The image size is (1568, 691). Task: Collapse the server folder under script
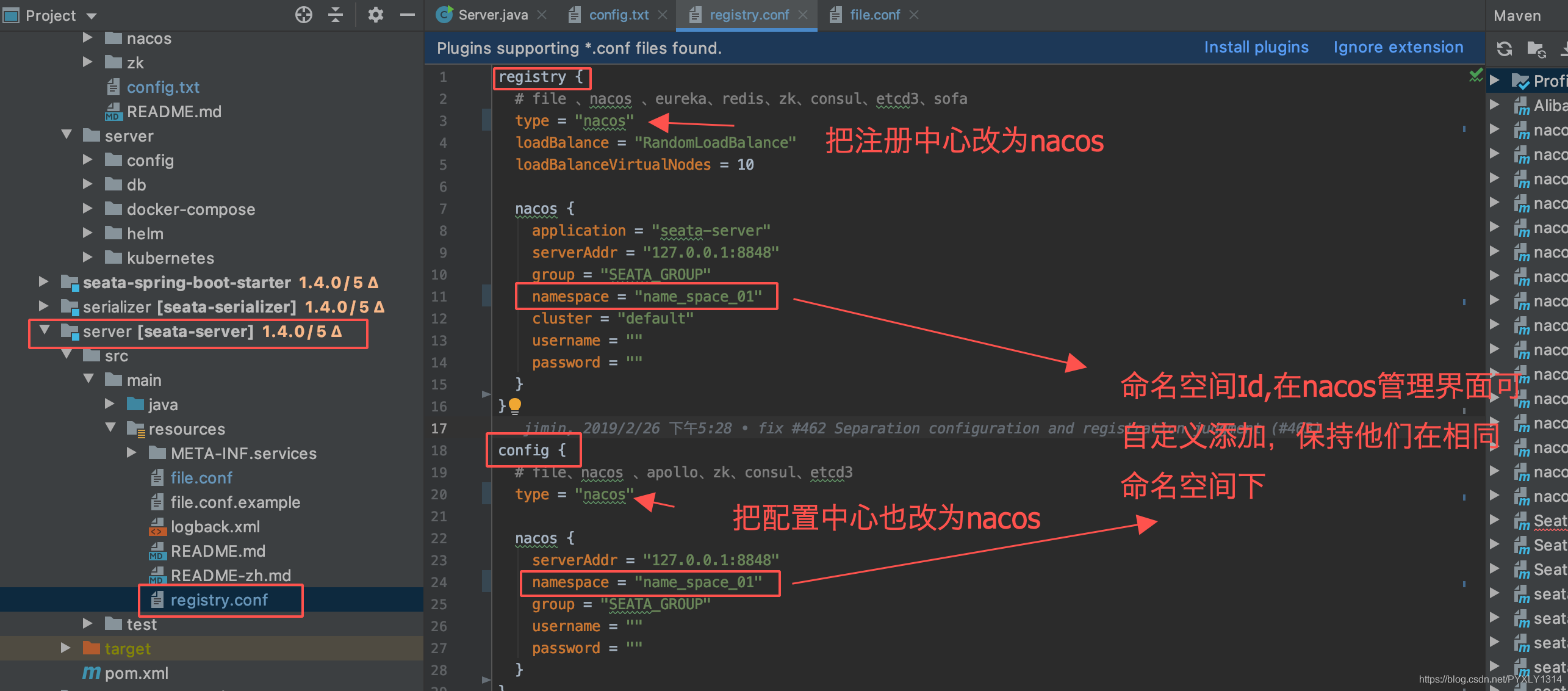click(67, 136)
